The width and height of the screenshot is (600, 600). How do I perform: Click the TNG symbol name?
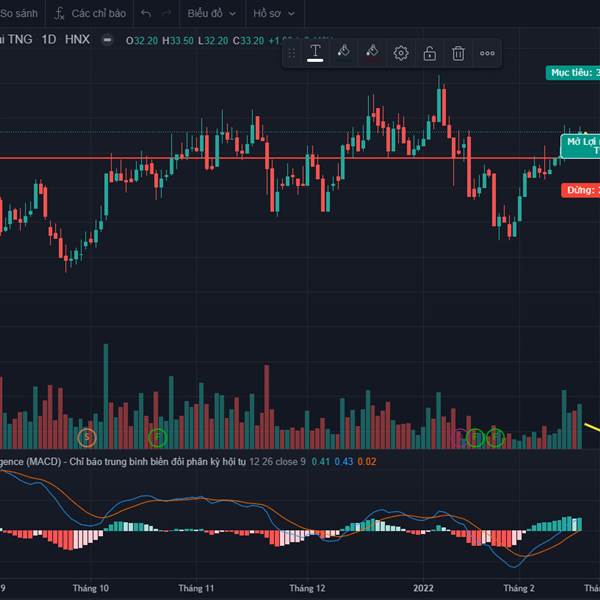click(x=20, y=39)
